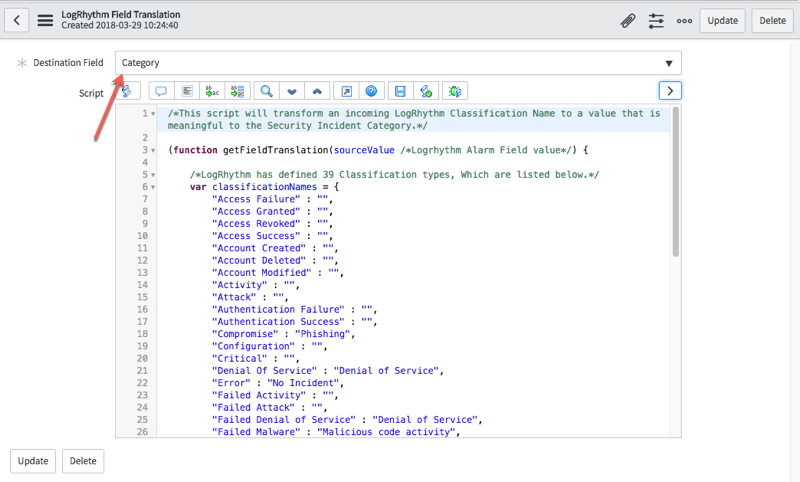800x482 pixels.
Task: Click the var classificationNames declaration
Action: pyautogui.click(x=264, y=187)
